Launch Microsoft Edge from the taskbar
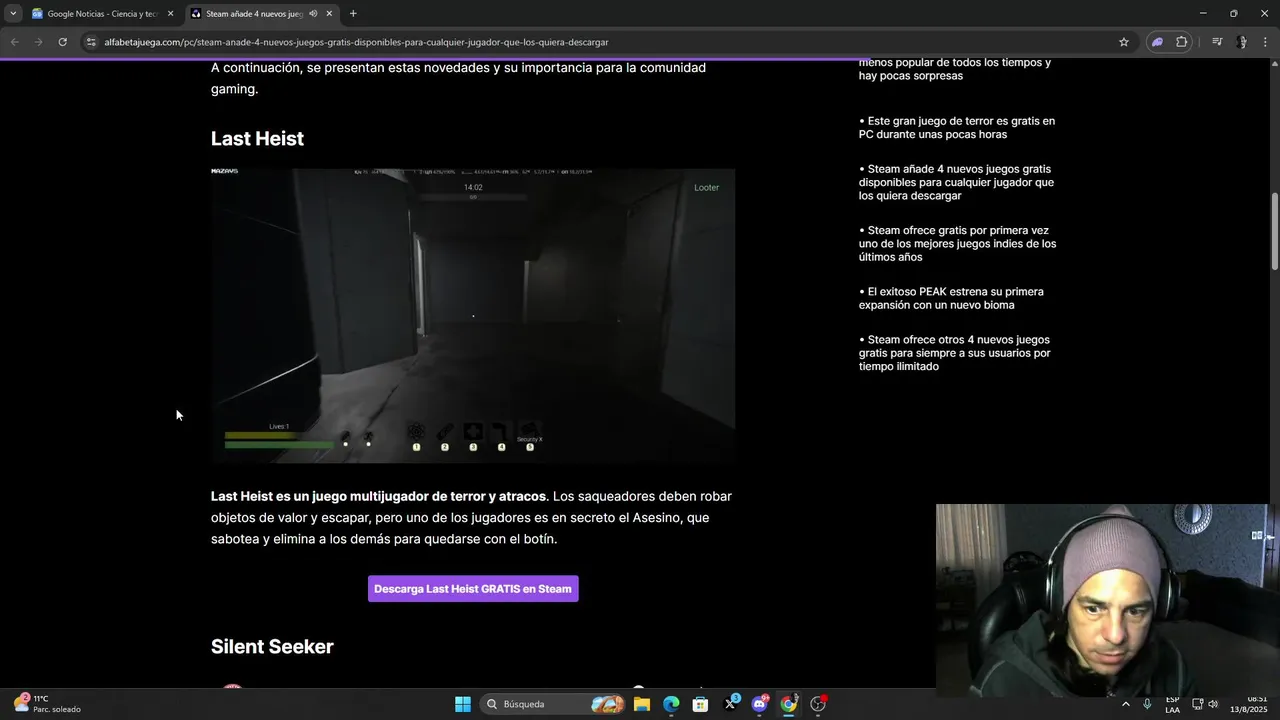The width and height of the screenshot is (1280, 720). pyautogui.click(x=671, y=704)
